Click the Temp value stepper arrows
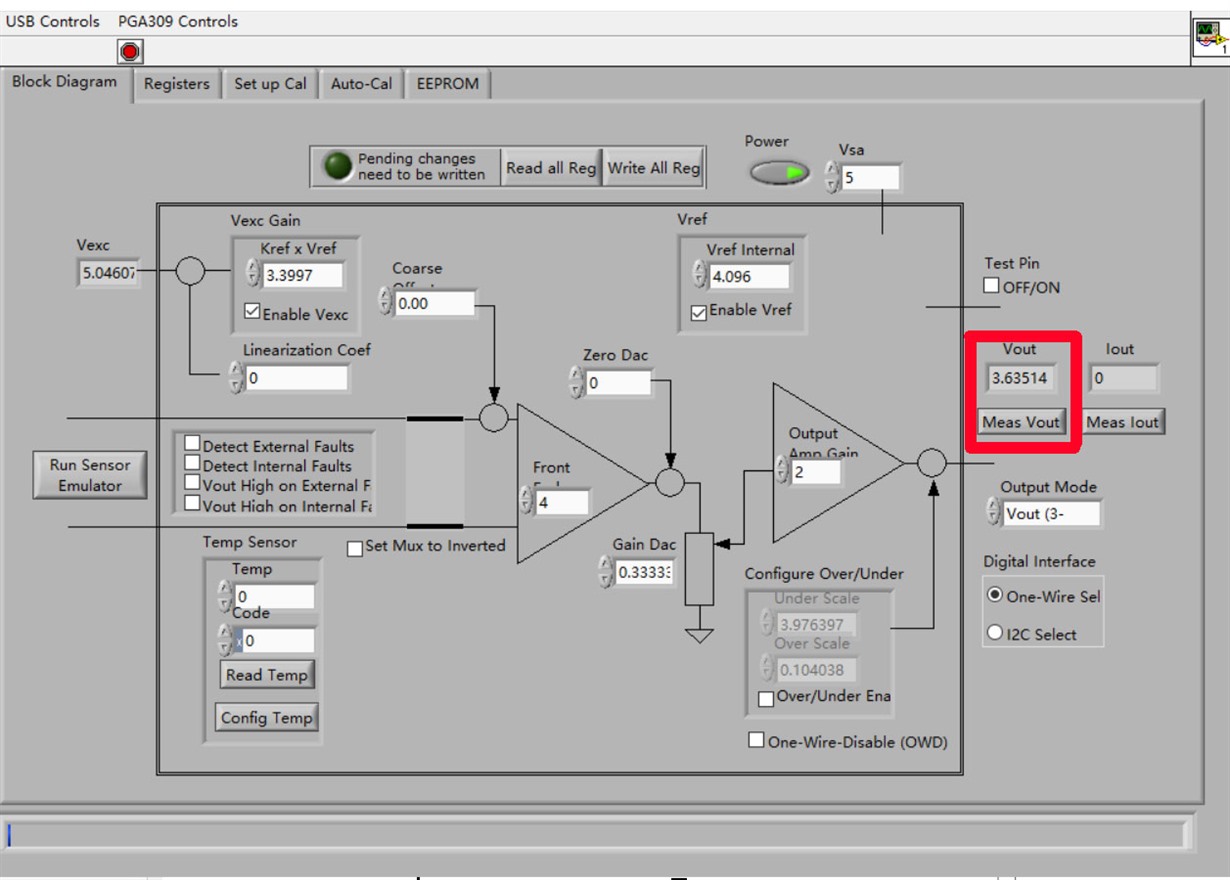Screen dimensions: 1230x880 pos(225,597)
